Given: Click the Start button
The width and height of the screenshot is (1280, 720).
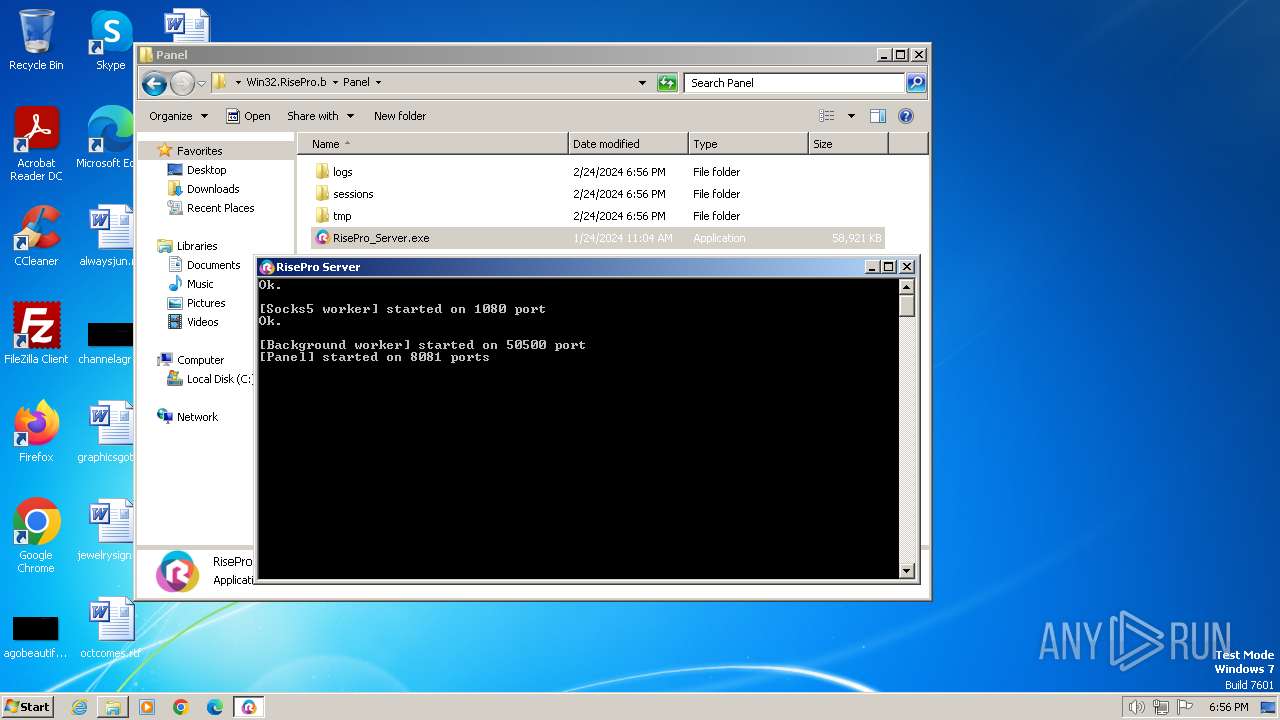Looking at the screenshot, I should [x=28, y=707].
